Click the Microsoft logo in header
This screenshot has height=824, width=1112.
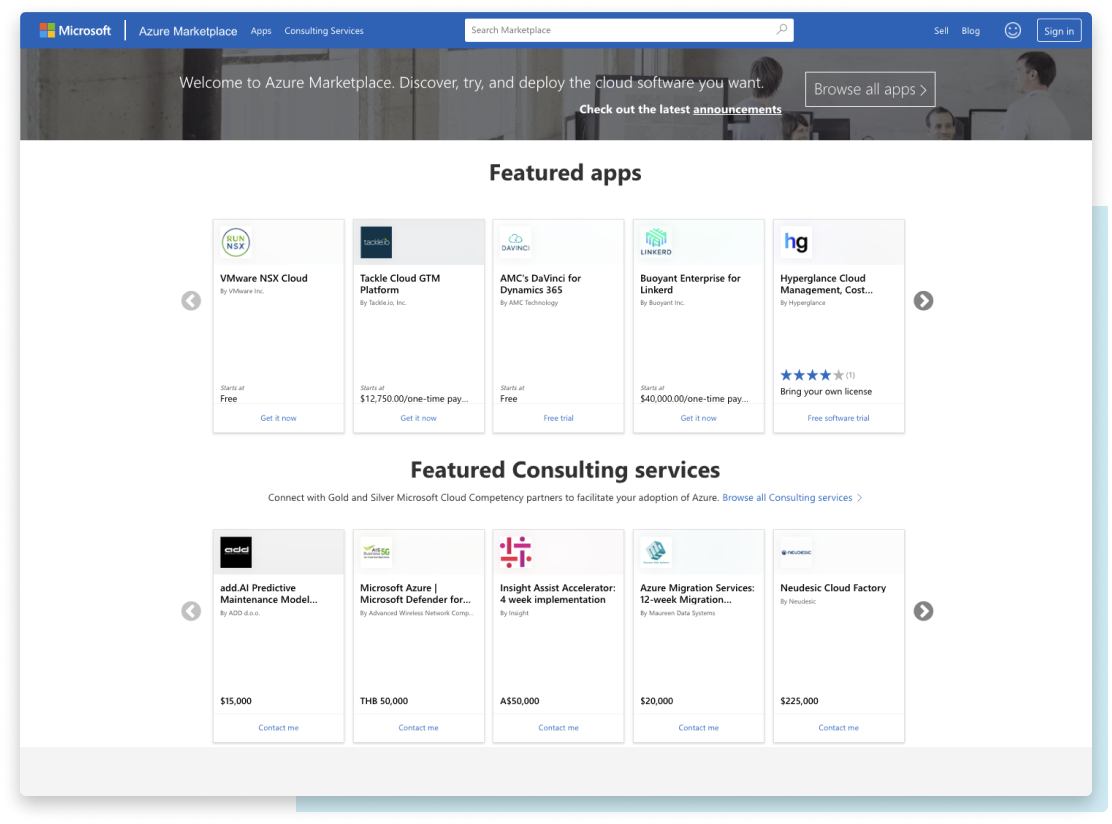coord(75,30)
